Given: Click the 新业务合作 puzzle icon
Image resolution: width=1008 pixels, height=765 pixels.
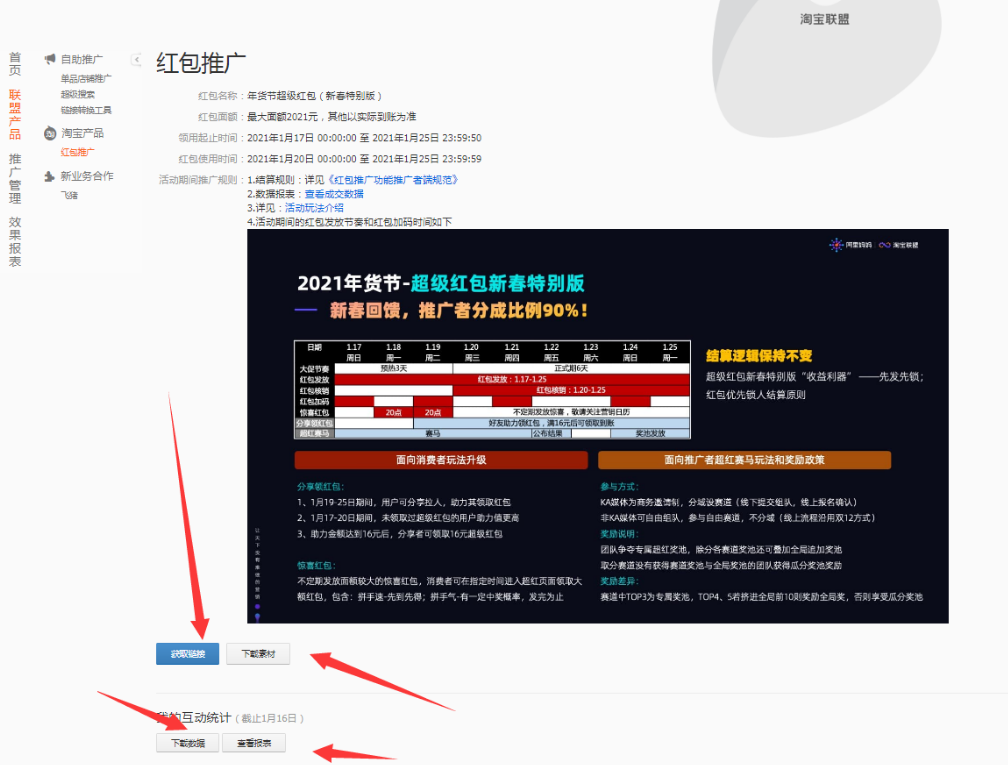Looking at the screenshot, I should (x=50, y=177).
